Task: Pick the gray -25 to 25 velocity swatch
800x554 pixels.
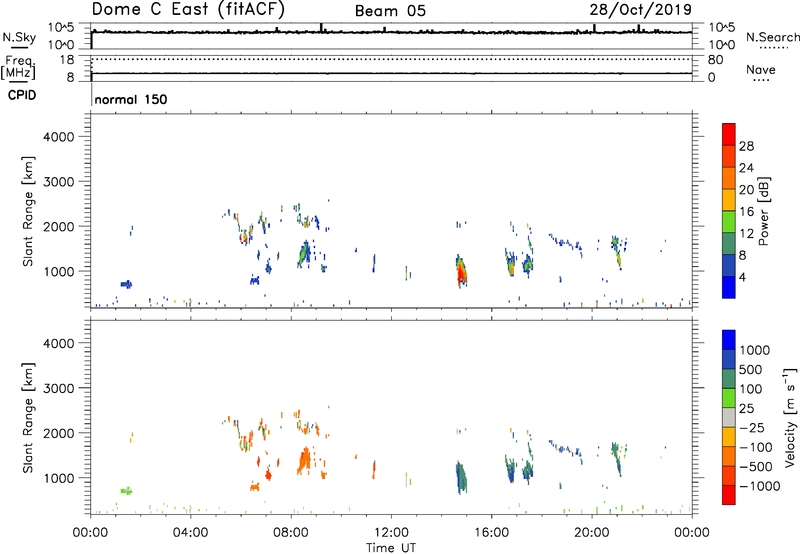Action: click(x=729, y=417)
